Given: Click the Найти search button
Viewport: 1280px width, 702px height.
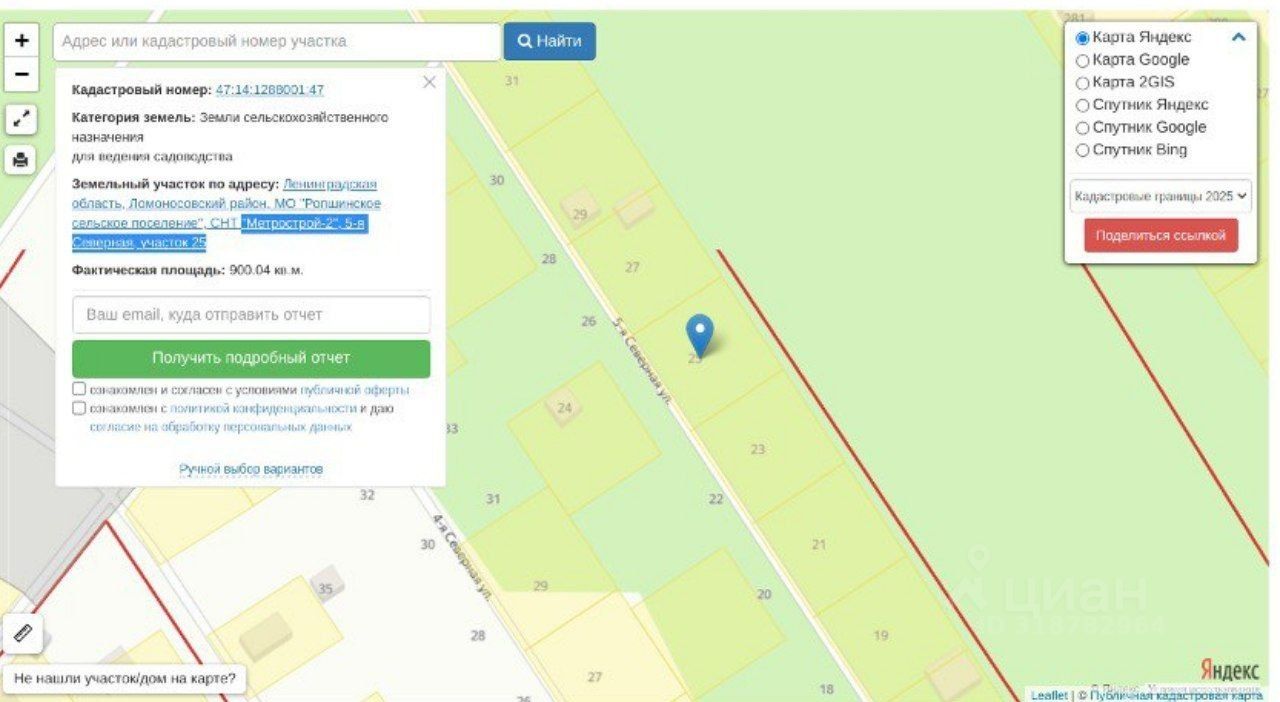Looking at the screenshot, I should (550, 41).
